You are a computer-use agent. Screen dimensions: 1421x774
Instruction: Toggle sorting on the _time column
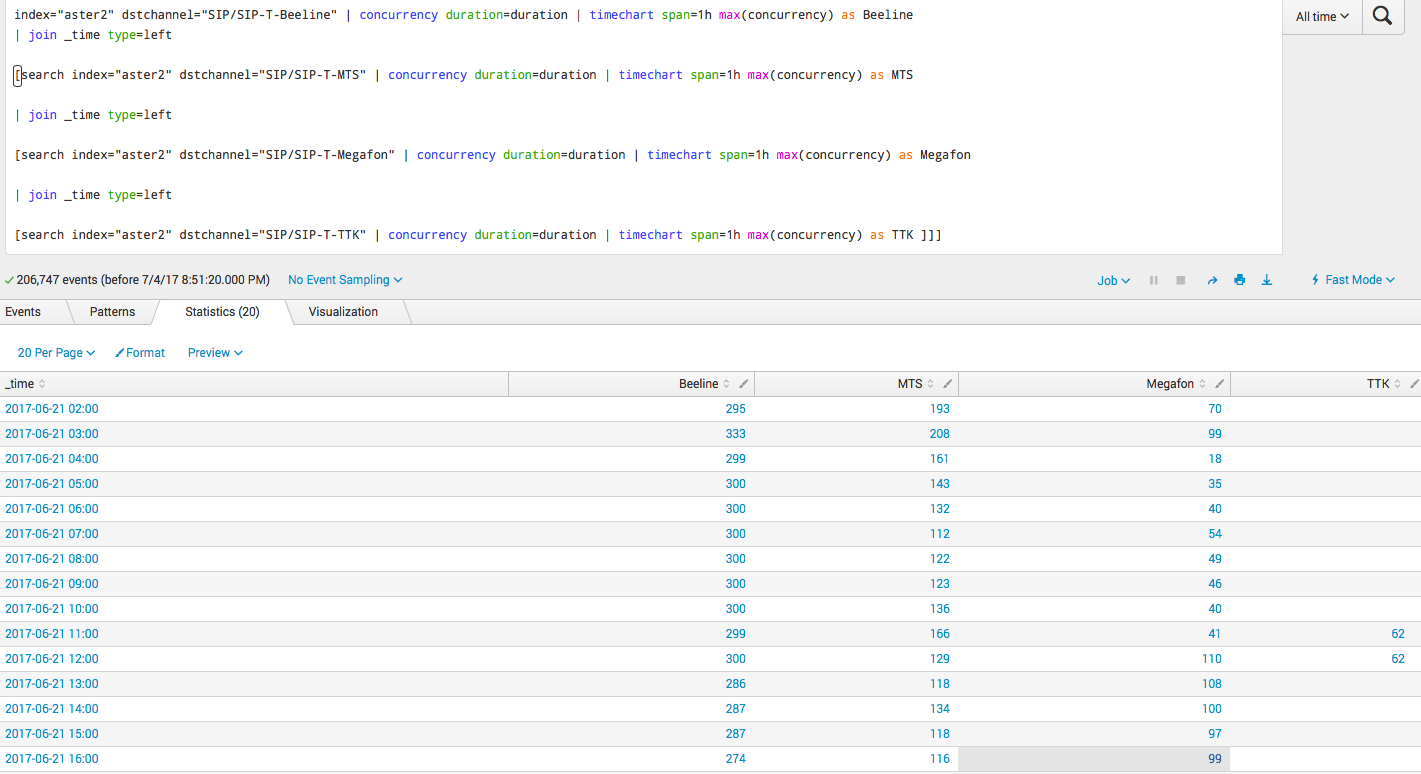click(x=41, y=384)
